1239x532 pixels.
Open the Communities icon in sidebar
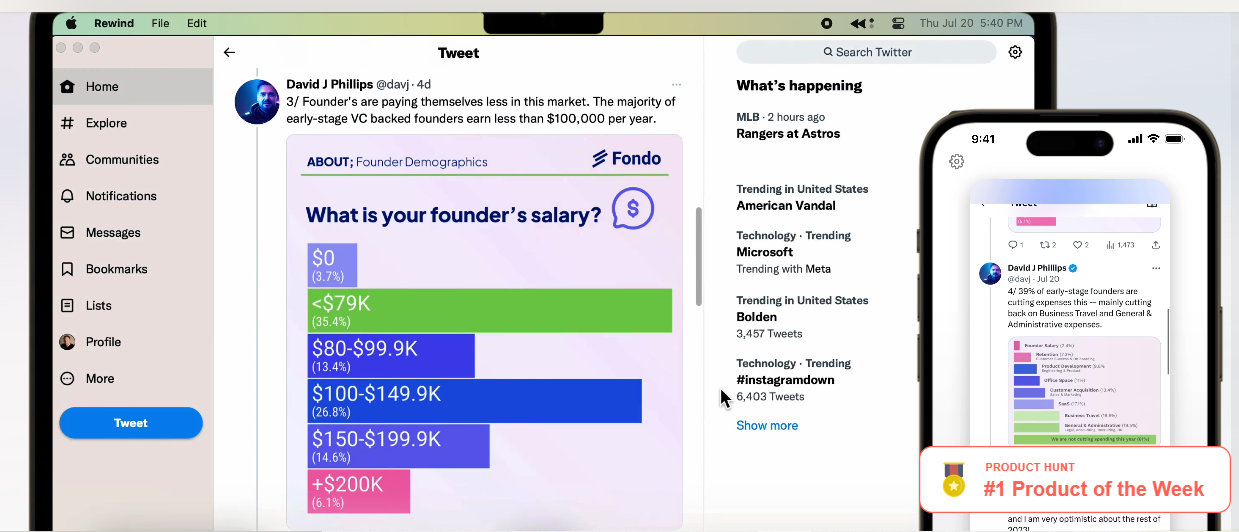67,159
